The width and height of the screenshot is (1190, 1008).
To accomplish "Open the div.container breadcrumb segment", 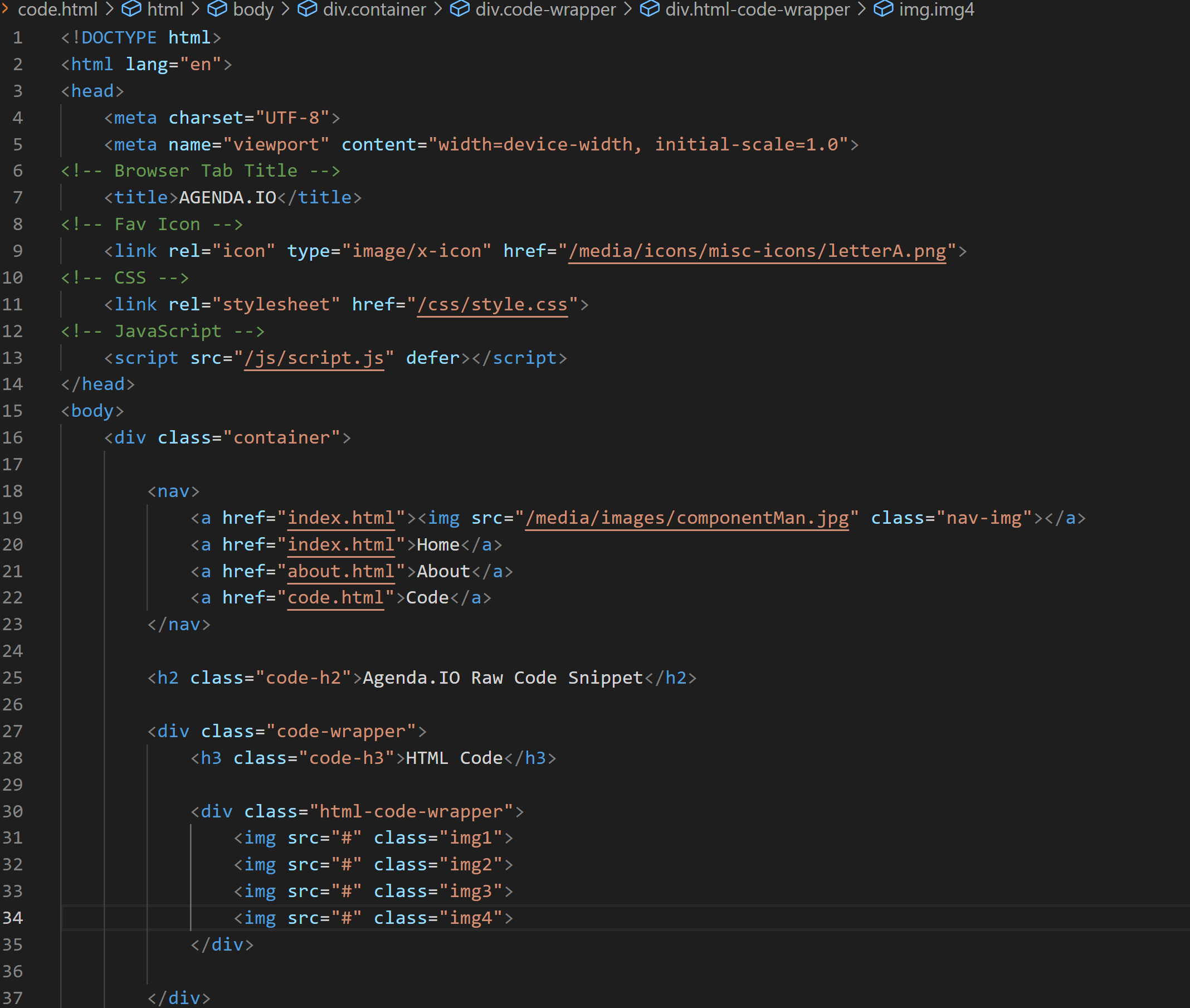I will click(x=374, y=8).
